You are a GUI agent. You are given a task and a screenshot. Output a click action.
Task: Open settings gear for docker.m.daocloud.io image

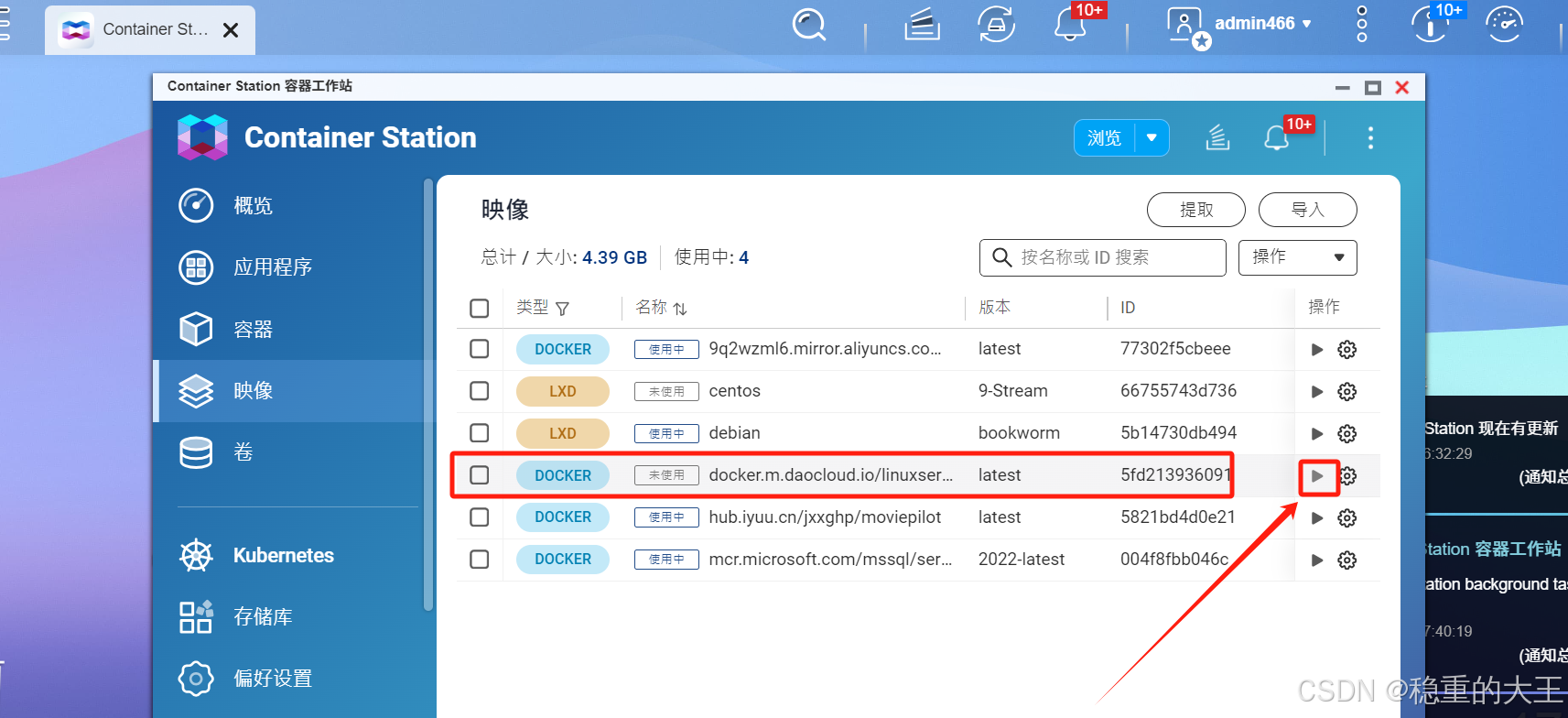(1348, 476)
